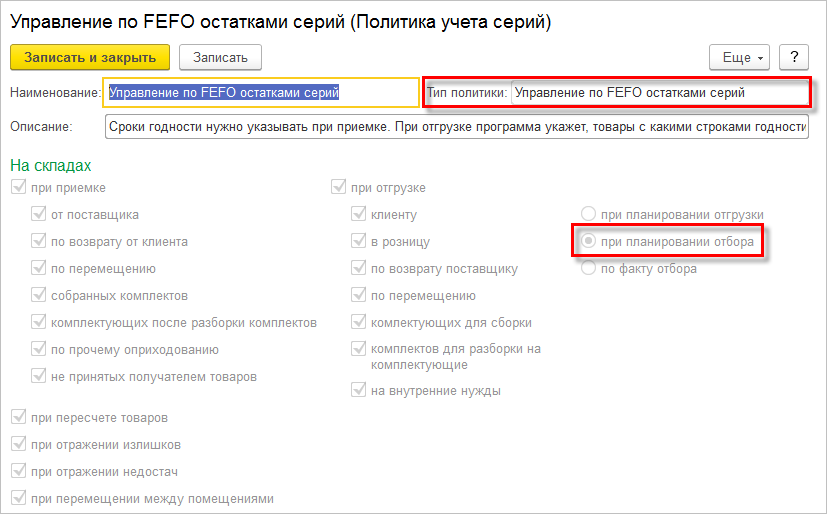Toggle the при отражении излишков checkbox

17,444
